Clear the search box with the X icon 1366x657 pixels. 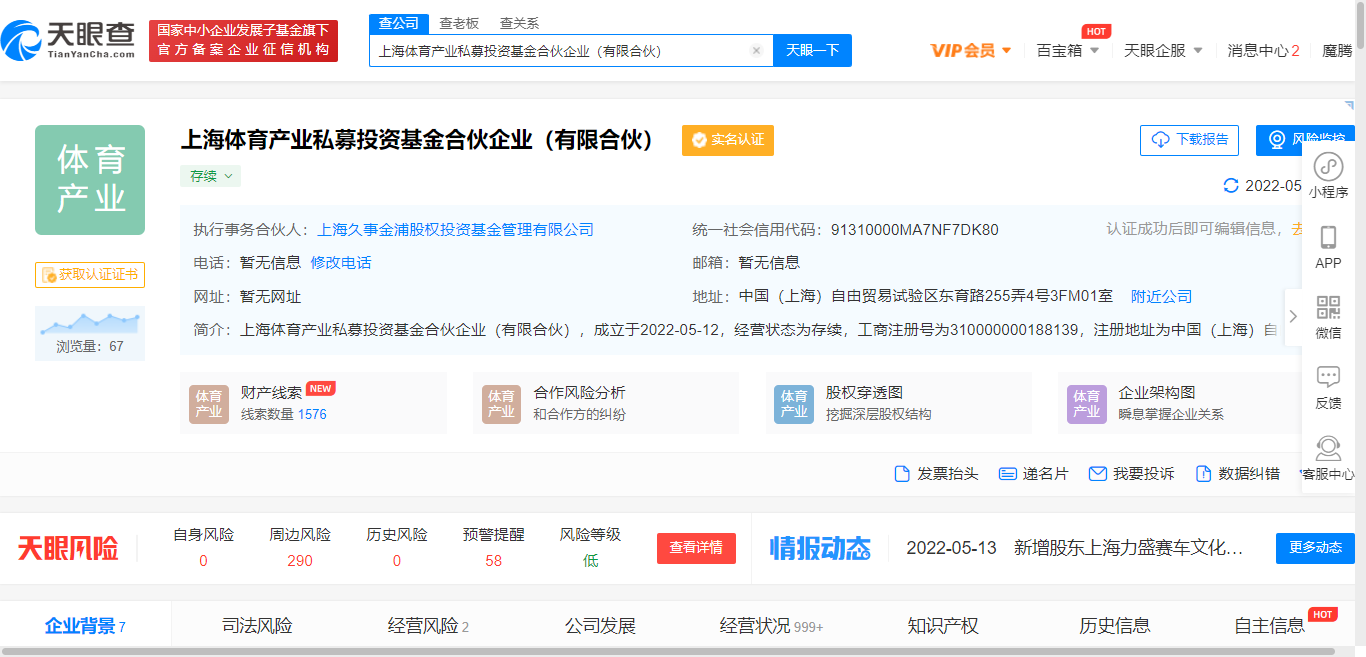pyautogui.click(x=756, y=50)
